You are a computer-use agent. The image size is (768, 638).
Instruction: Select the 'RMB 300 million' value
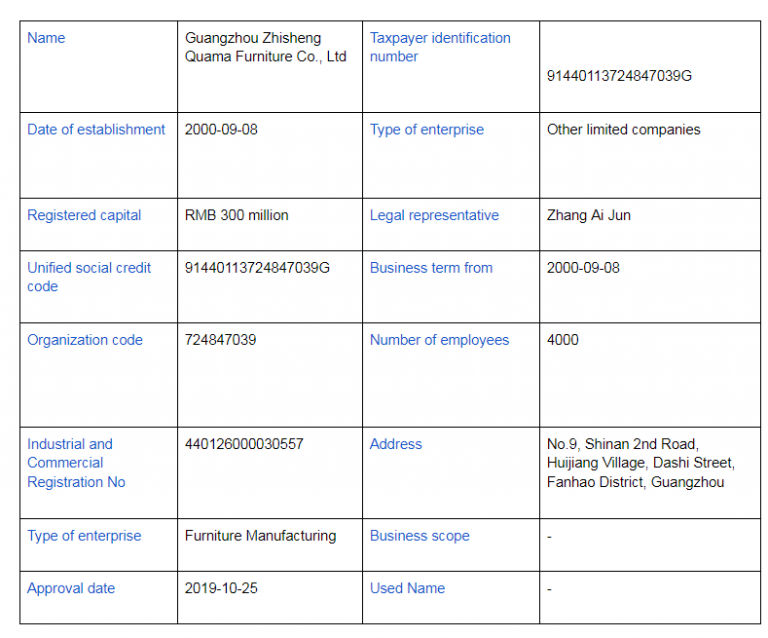pos(237,215)
